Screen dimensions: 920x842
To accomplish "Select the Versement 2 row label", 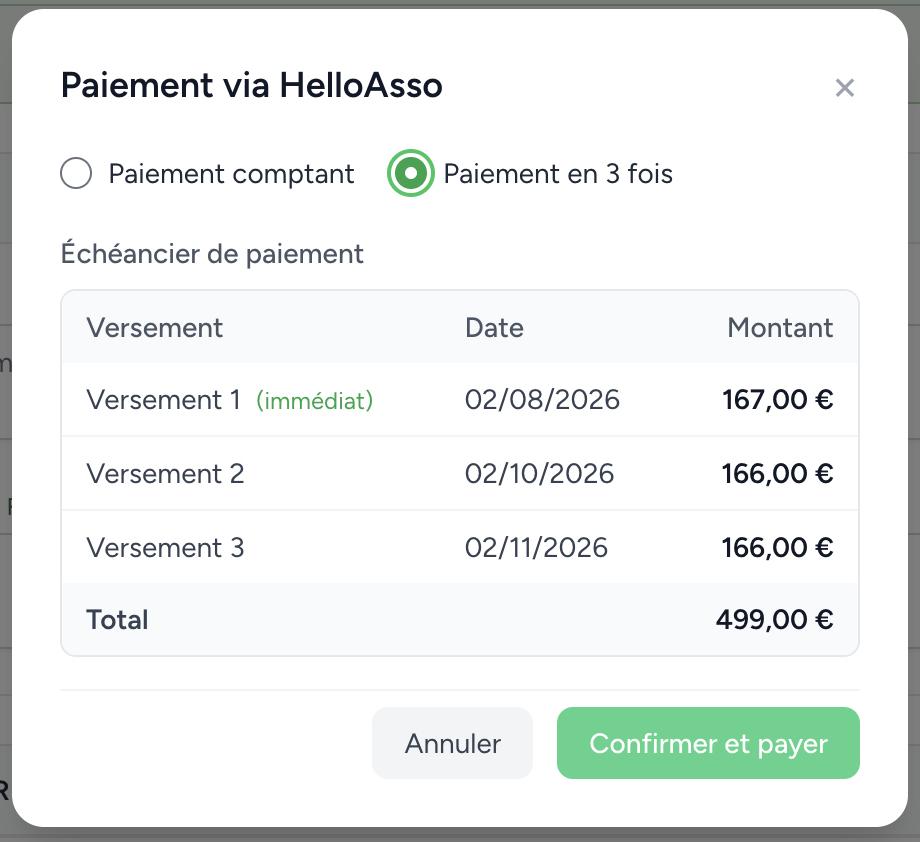I will click(165, 474).
